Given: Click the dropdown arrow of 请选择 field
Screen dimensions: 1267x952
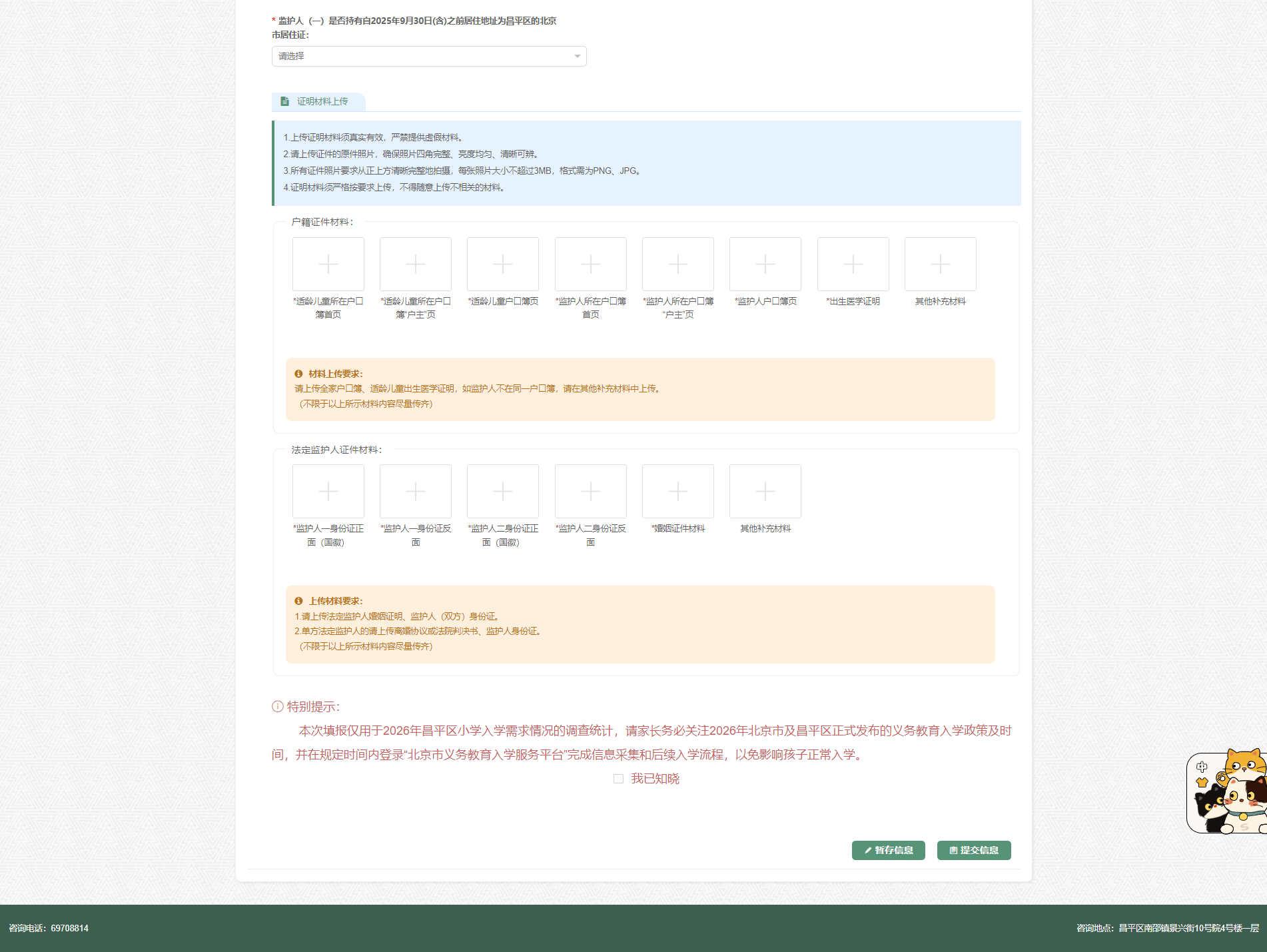Looking at the screenshot, I should [x=577, y=57].
